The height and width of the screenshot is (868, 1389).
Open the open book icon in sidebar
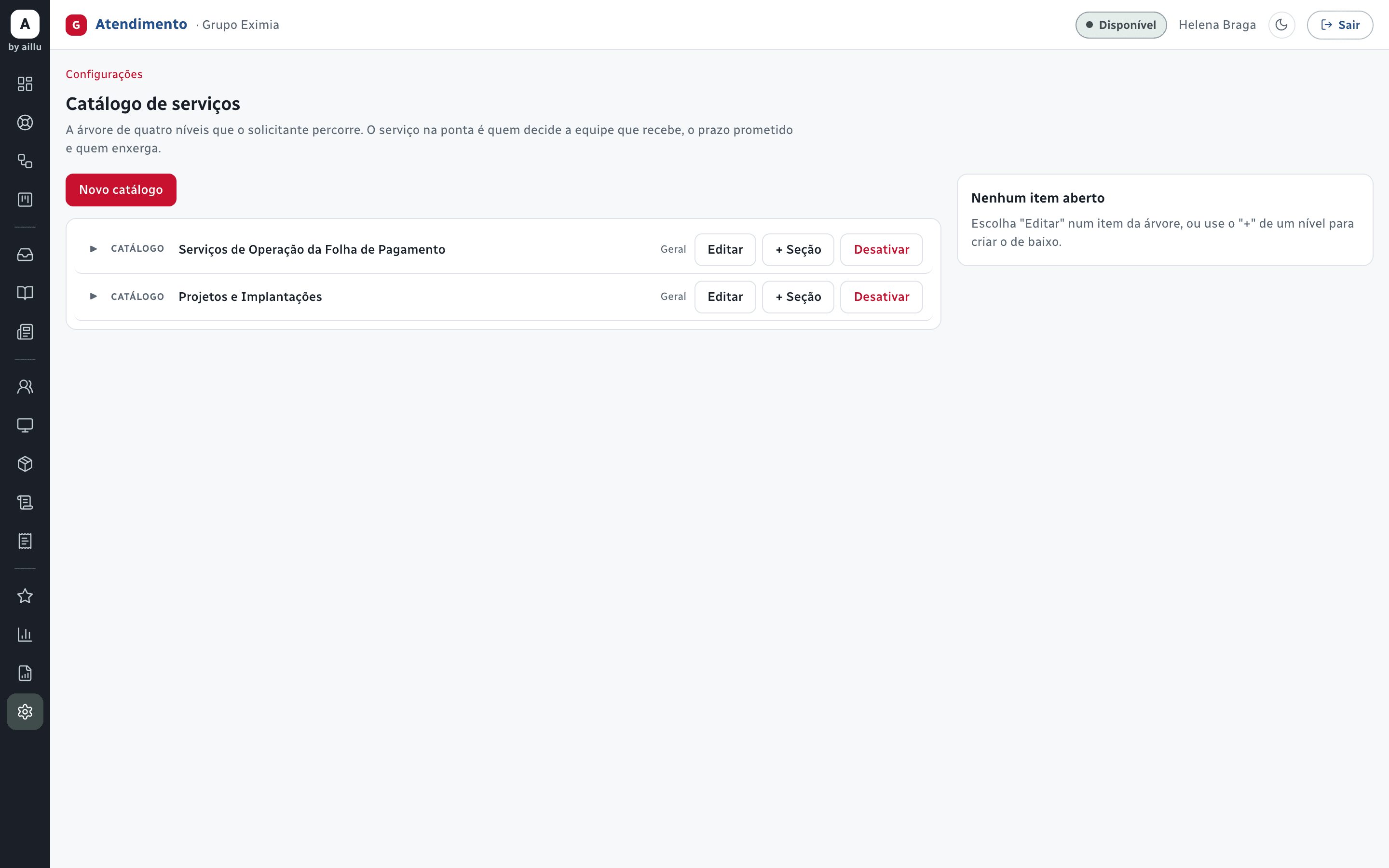point(25,293)
